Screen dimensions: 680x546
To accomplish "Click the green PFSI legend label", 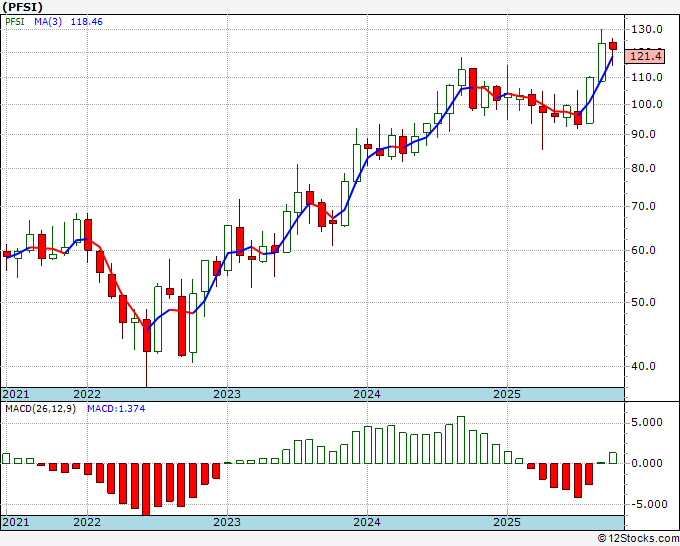I will tap(15, 22).
